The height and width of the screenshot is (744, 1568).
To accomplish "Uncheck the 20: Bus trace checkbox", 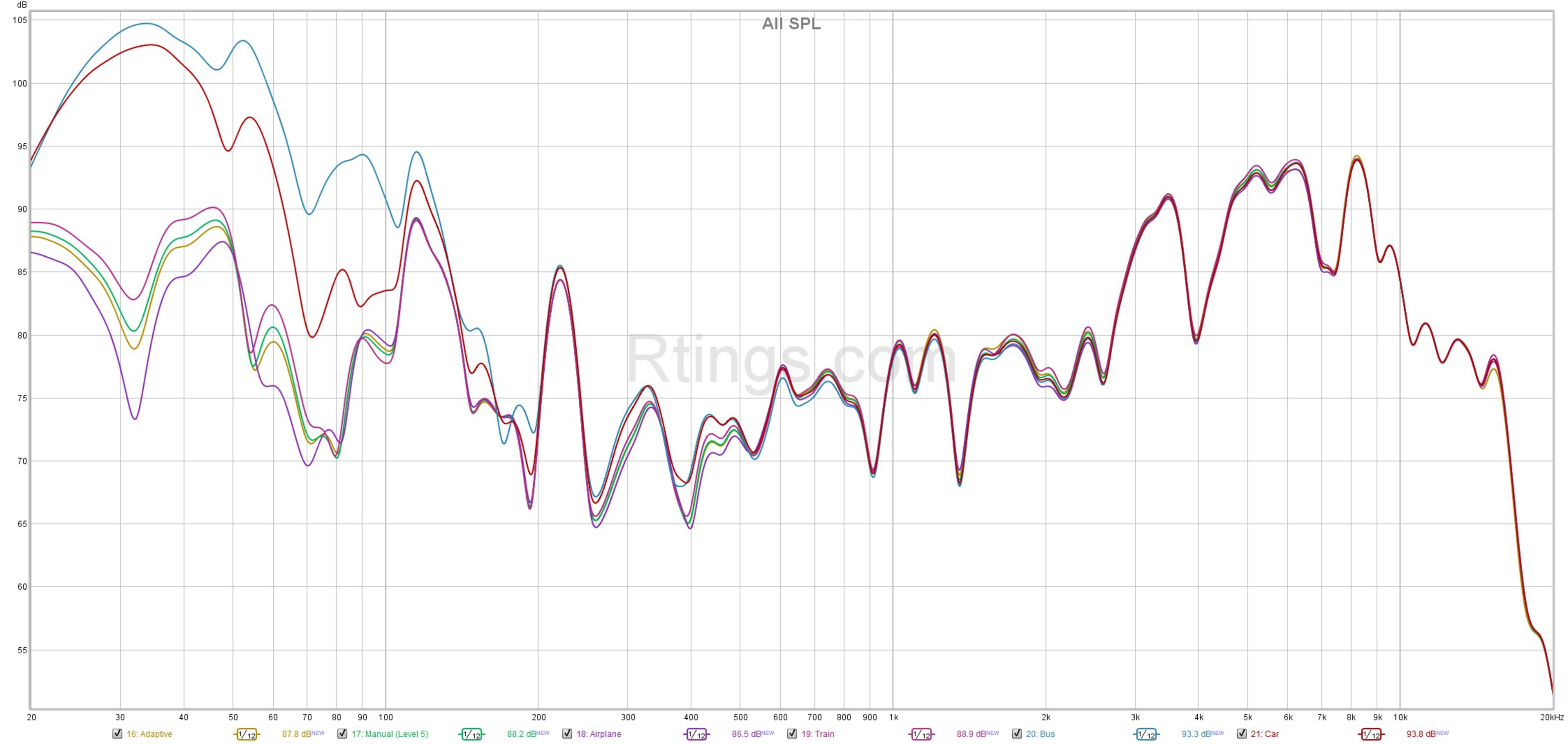I will click(1017, 734).
